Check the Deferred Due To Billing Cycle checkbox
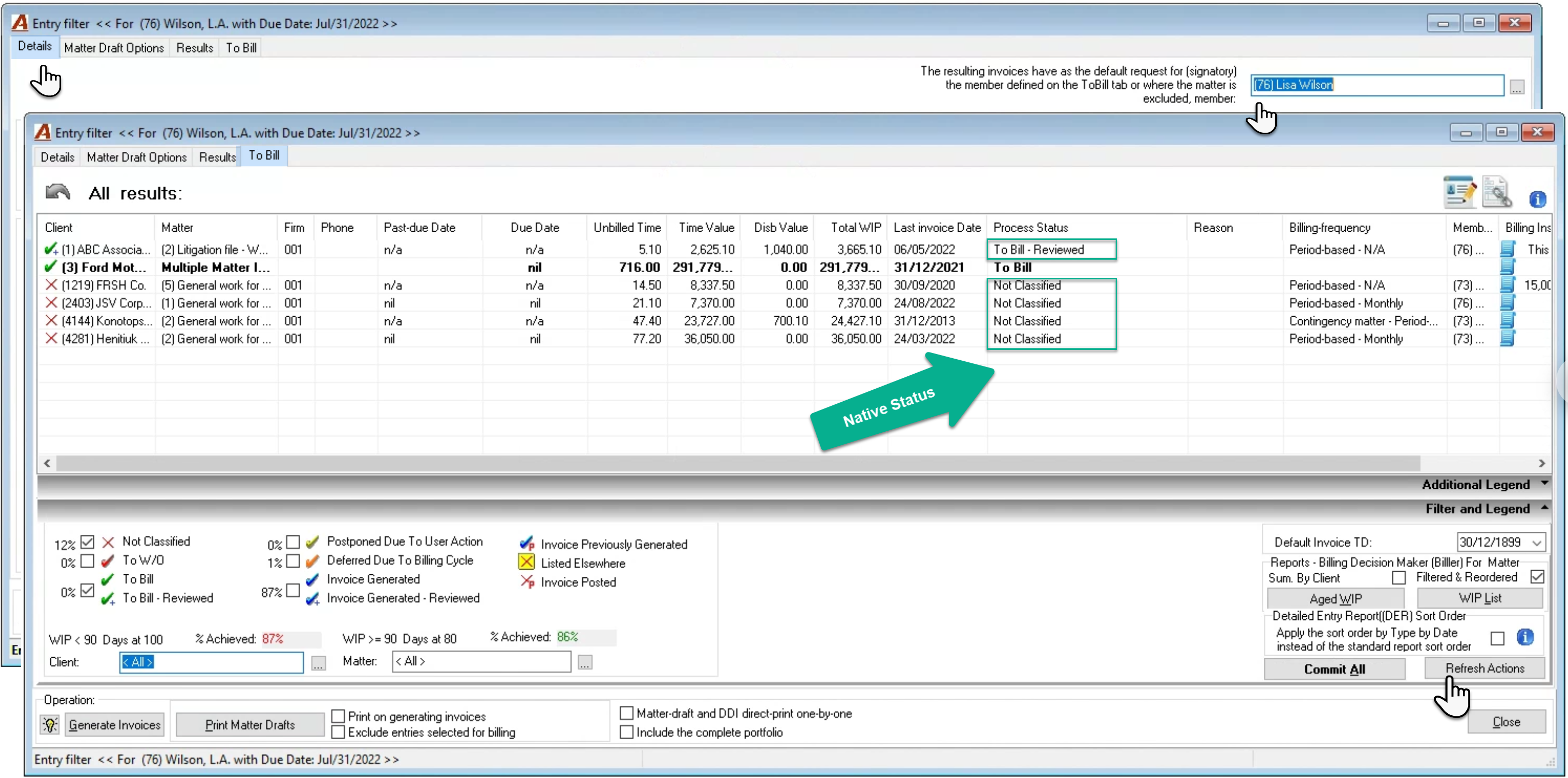Image resolution: width=1568 pixels, height=778 pixels. pos(293,561)
